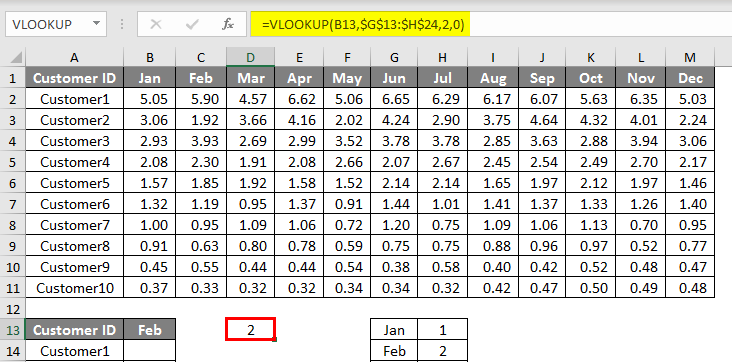Click the Customer1 cell in row 14

click(x=75, y=351)
